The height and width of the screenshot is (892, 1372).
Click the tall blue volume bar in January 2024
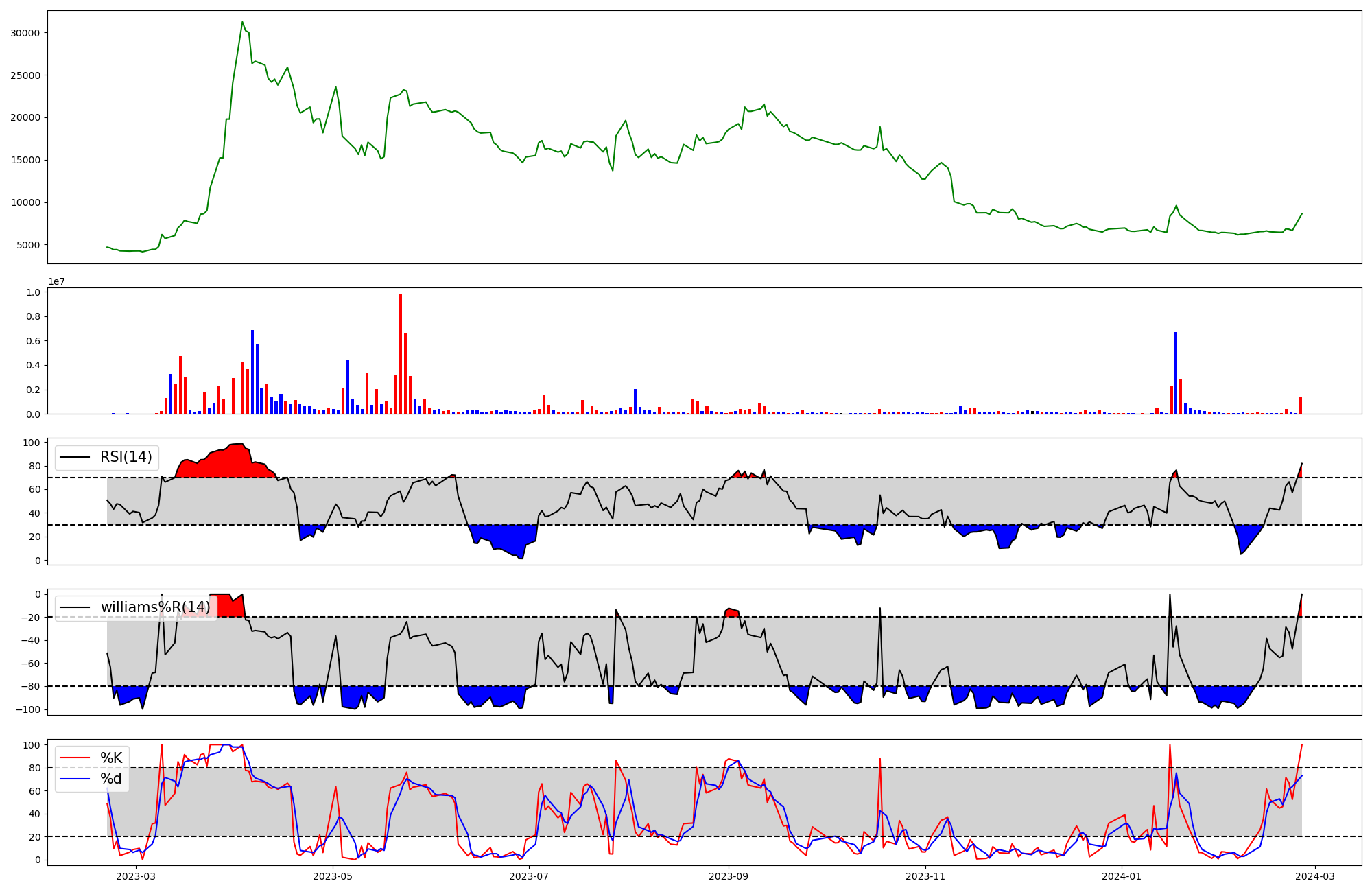pos(1176,374)
